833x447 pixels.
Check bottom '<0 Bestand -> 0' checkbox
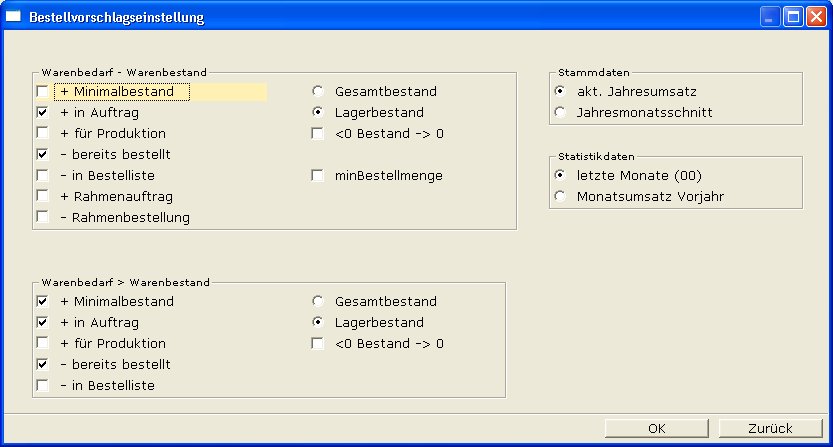(318, 343)
